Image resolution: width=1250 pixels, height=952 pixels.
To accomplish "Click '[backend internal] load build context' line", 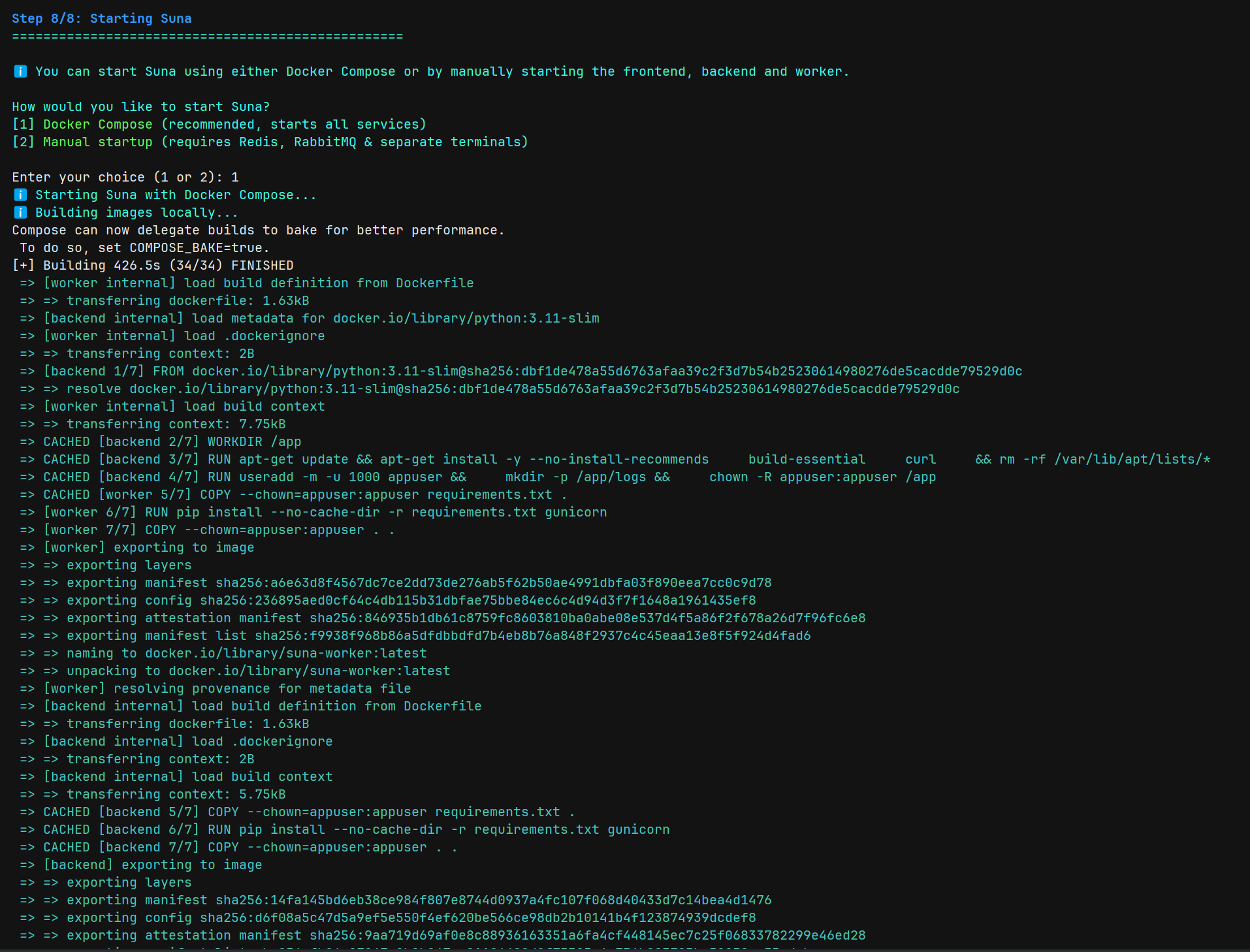I will tap(176, 776).
